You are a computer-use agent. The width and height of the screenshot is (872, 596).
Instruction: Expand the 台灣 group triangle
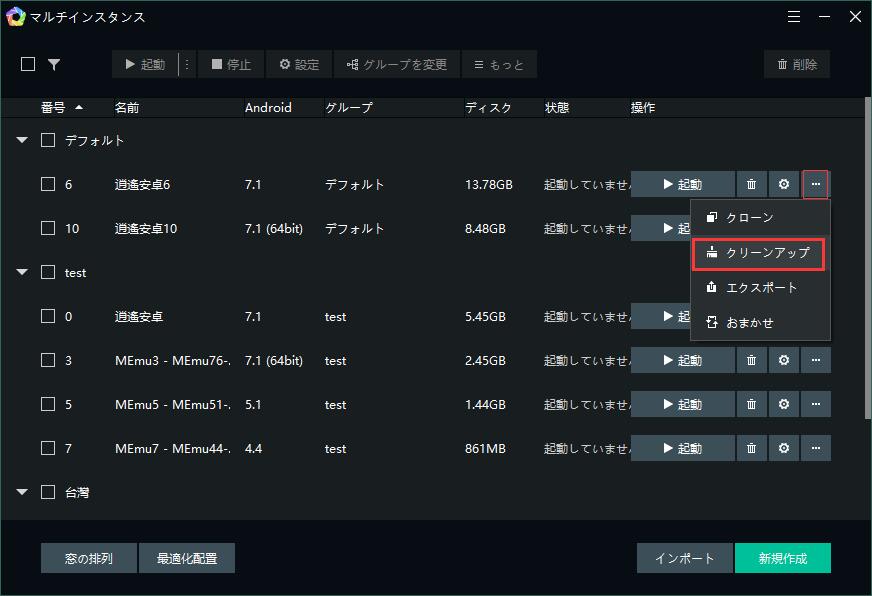coord(22,492)
